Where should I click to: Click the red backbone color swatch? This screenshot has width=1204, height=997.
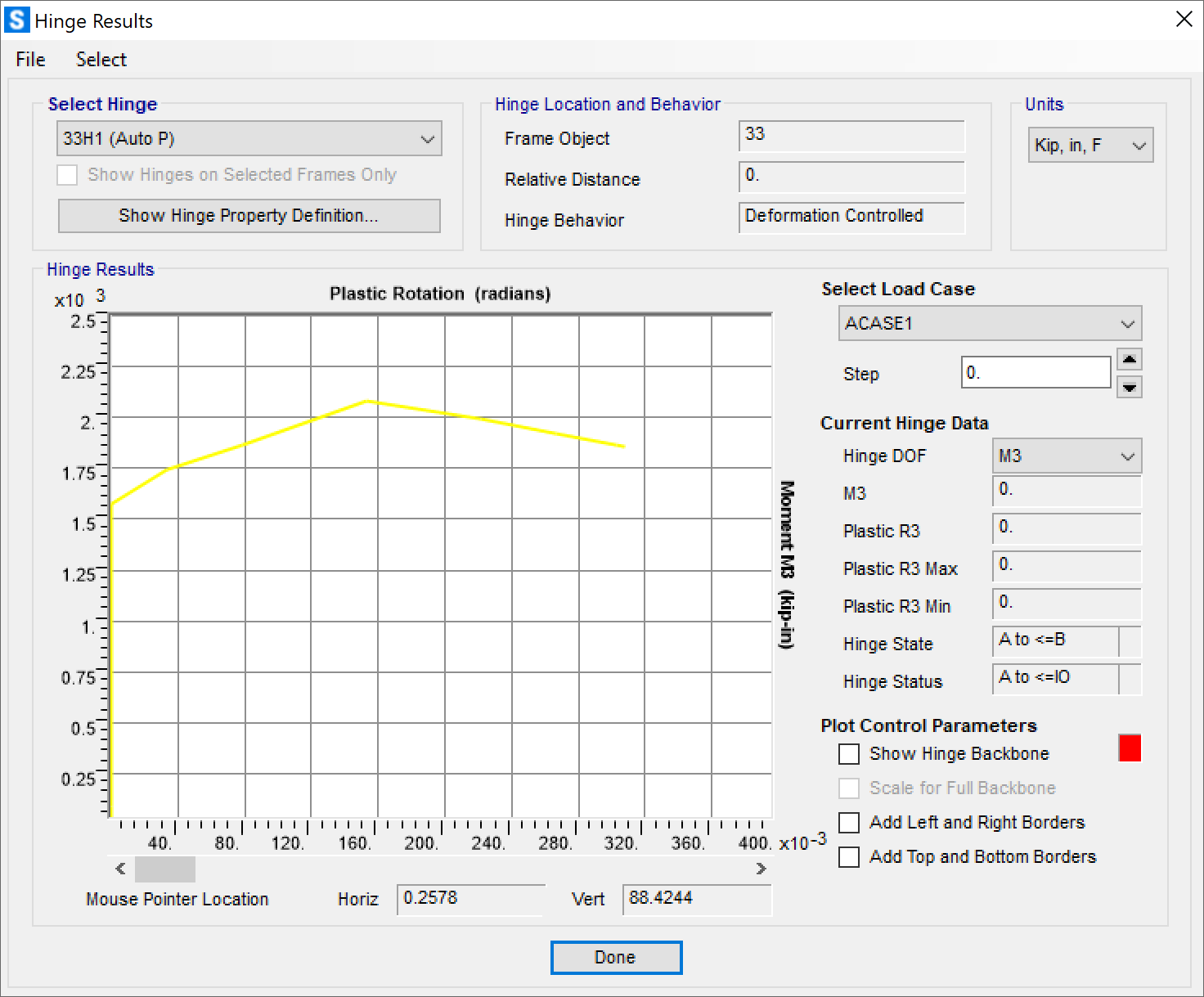(x=1130, y=748)
